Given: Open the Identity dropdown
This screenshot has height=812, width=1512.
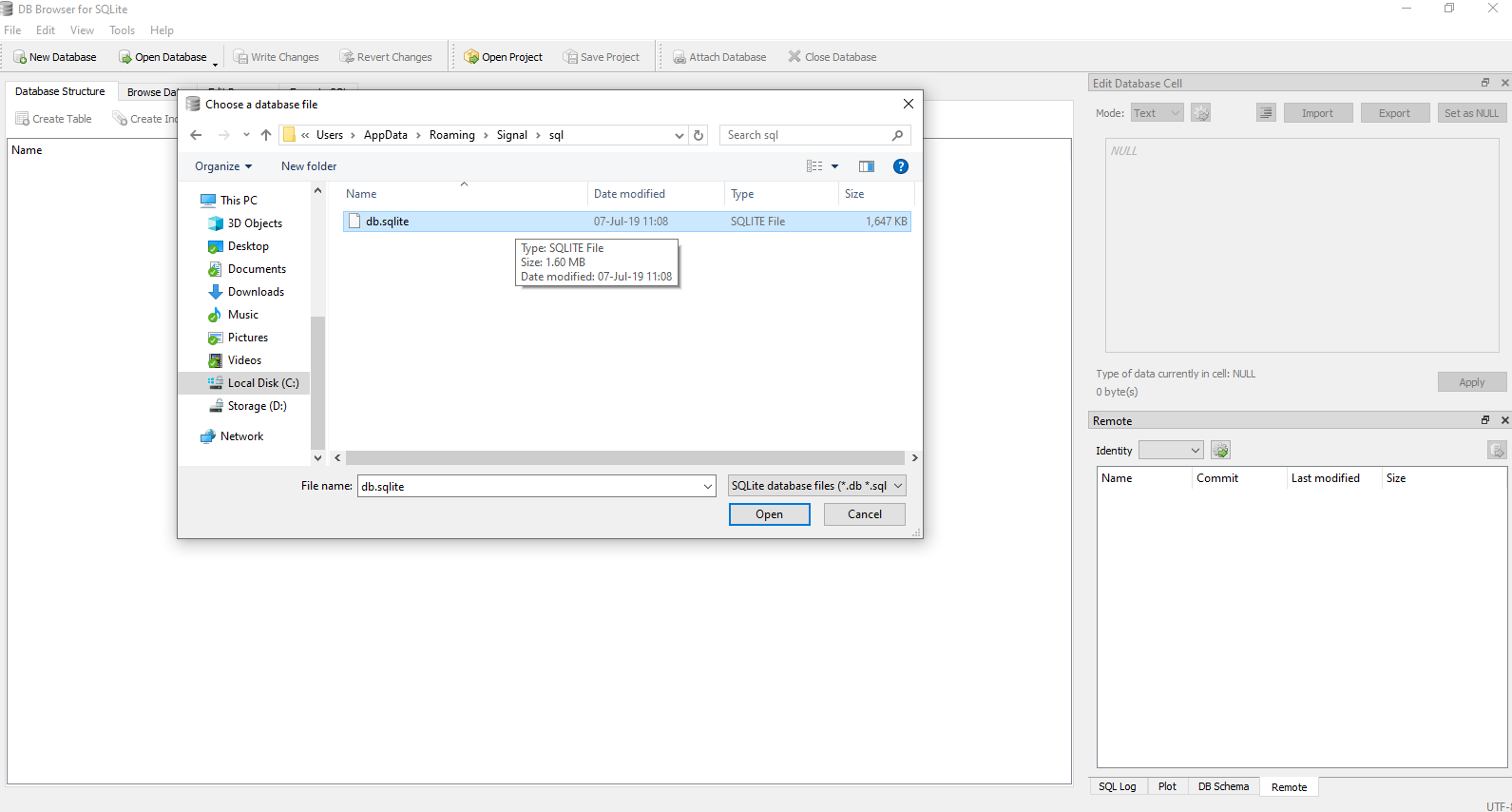Looking at the screenshot, I should [1171, 451].
